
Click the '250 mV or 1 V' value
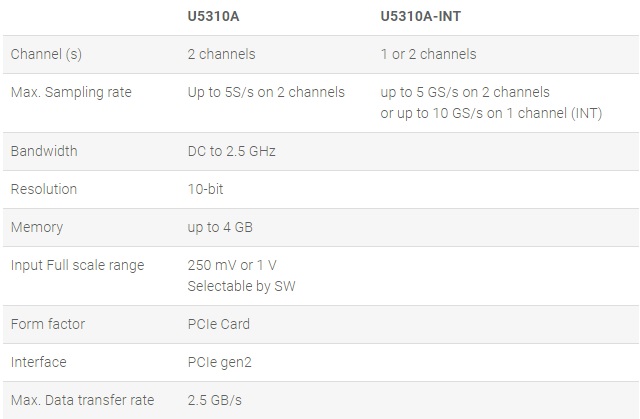[x=233, y=265]
